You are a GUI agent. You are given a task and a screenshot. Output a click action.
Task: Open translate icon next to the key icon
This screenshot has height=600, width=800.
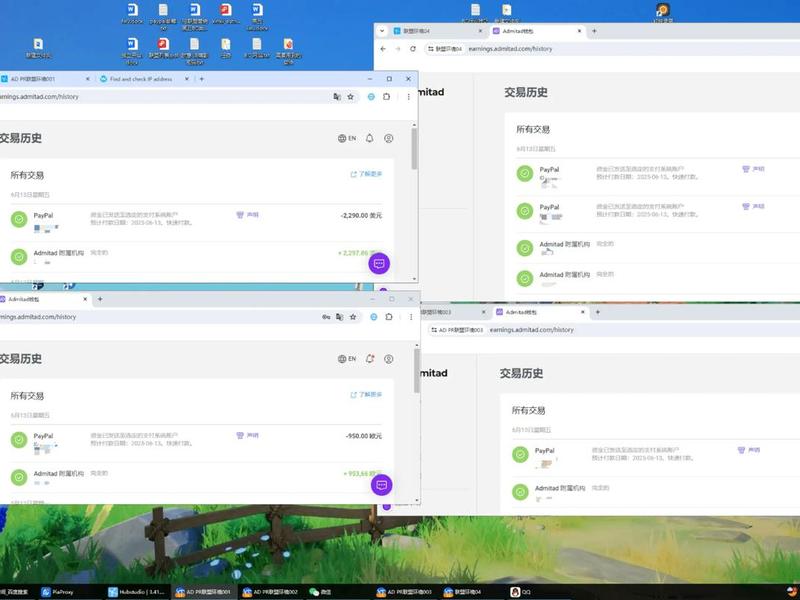pos(339,317)
